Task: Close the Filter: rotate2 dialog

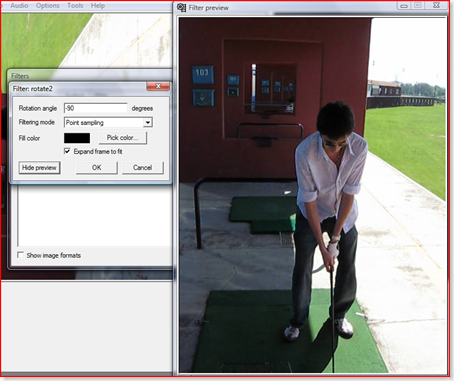Action: tap(158, 86)
